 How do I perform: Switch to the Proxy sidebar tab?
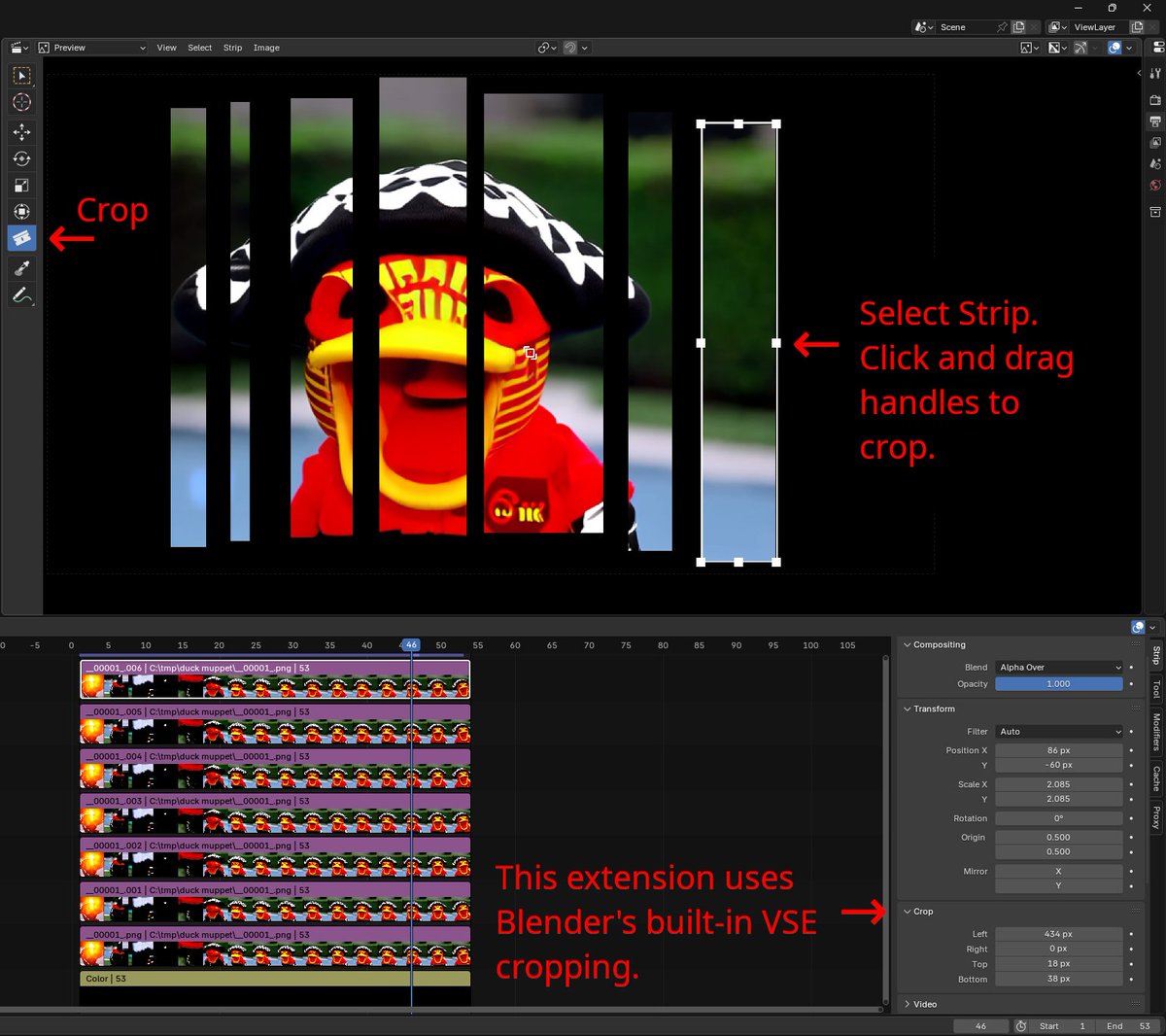coord(1156,816)
